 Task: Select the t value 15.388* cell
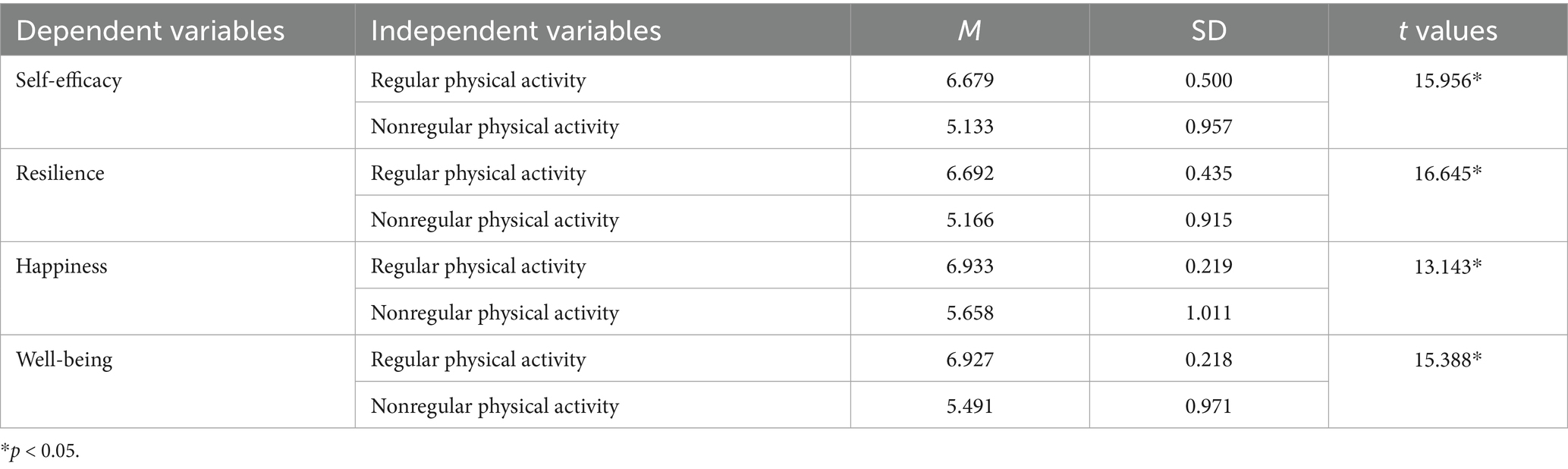(x=1447, y=359)
